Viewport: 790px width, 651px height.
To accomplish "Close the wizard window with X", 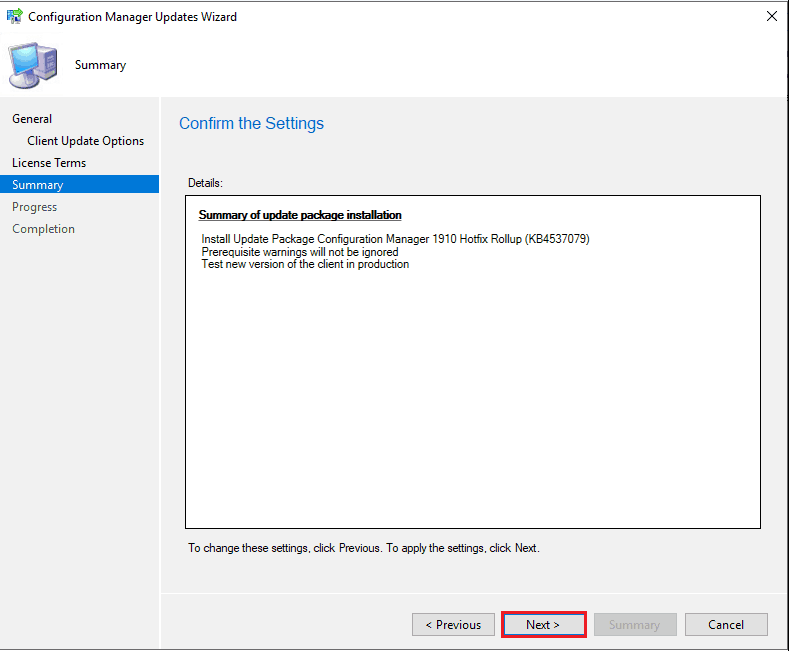I will click(x=771, y=16).
